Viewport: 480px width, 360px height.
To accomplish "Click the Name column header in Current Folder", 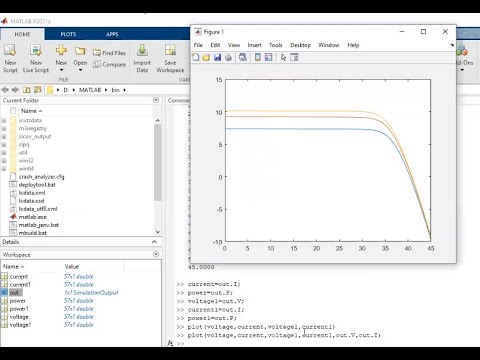I will (29, 111).
